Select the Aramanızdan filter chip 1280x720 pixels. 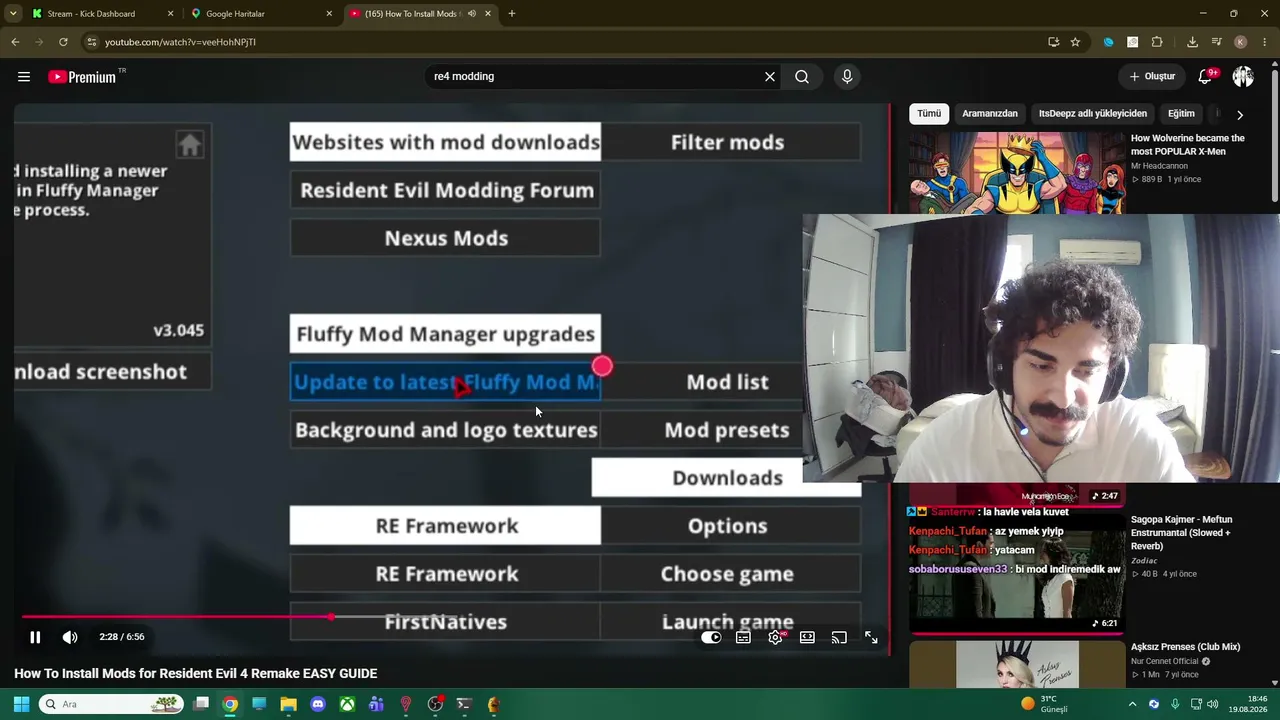click(x=990, y=114)
